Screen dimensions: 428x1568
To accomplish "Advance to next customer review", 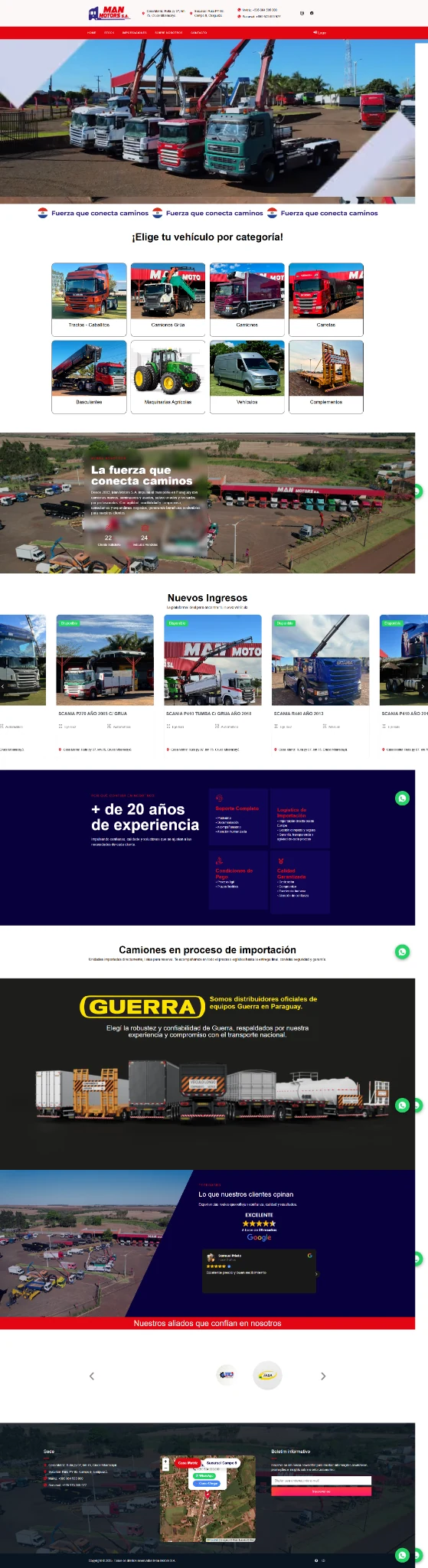I will [x=317, y=1274].
